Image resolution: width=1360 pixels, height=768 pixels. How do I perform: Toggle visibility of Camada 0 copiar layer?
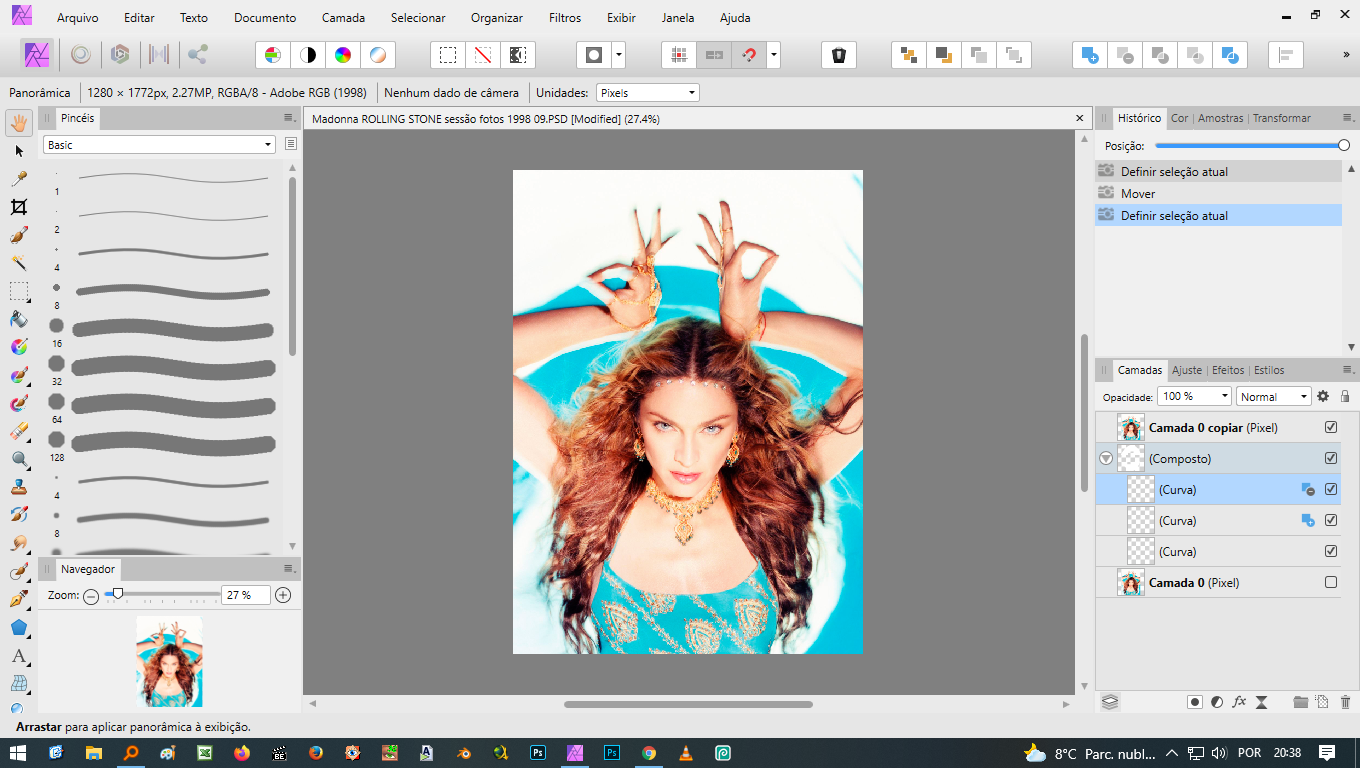(1331, 427)
